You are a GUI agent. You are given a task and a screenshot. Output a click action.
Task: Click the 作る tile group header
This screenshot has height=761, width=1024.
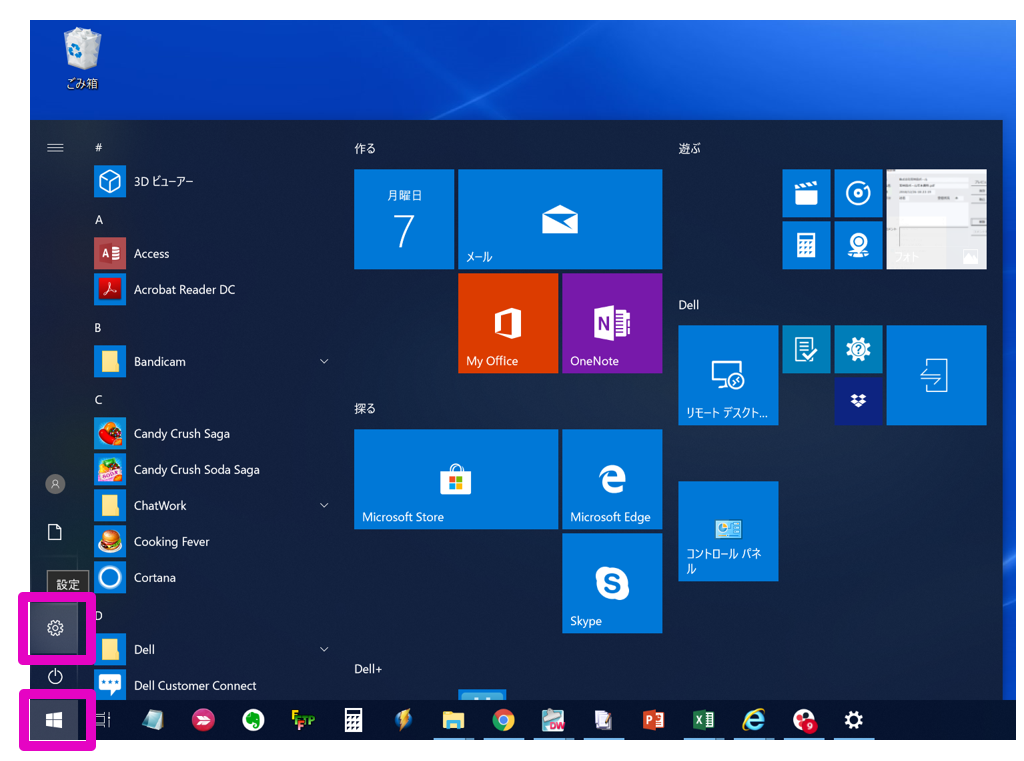click(365, 148)
